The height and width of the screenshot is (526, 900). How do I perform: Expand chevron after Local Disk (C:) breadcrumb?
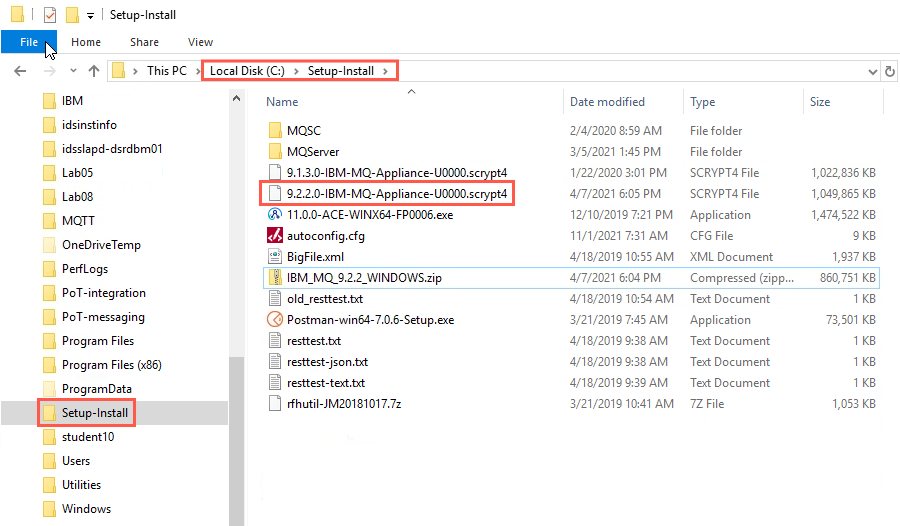[x=296, y=71]
